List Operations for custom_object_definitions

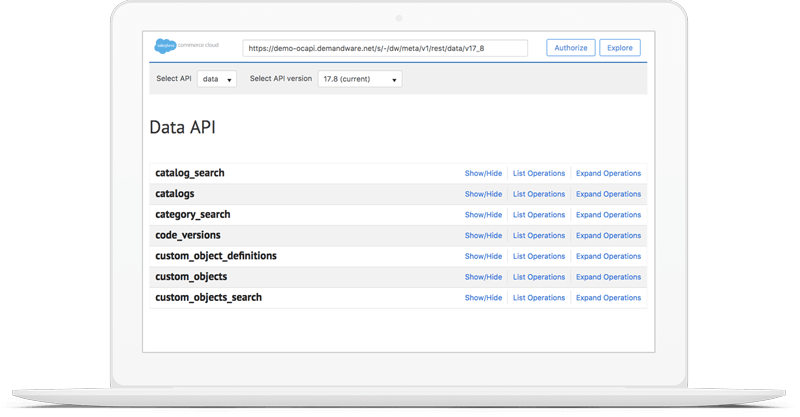[x=539, y=256]
